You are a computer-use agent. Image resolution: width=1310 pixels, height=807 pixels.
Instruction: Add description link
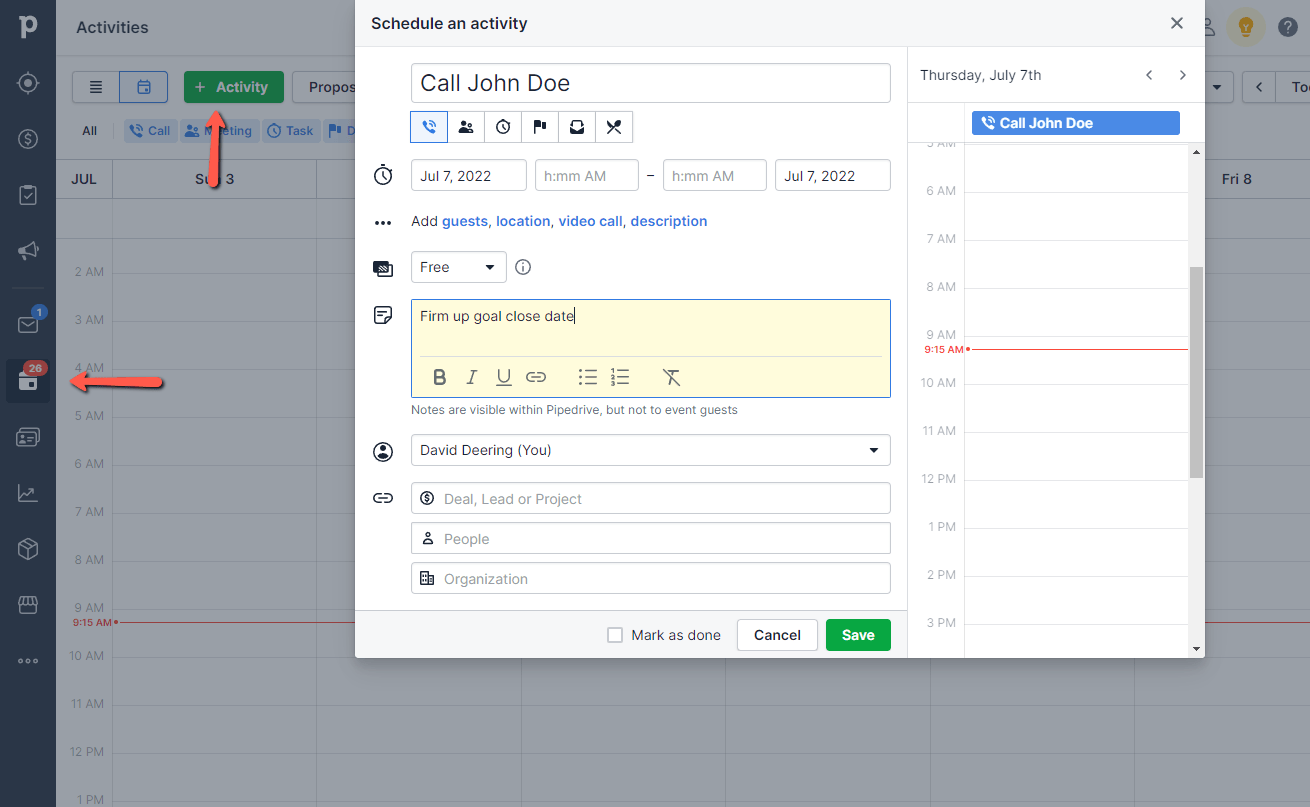(669, 221)
